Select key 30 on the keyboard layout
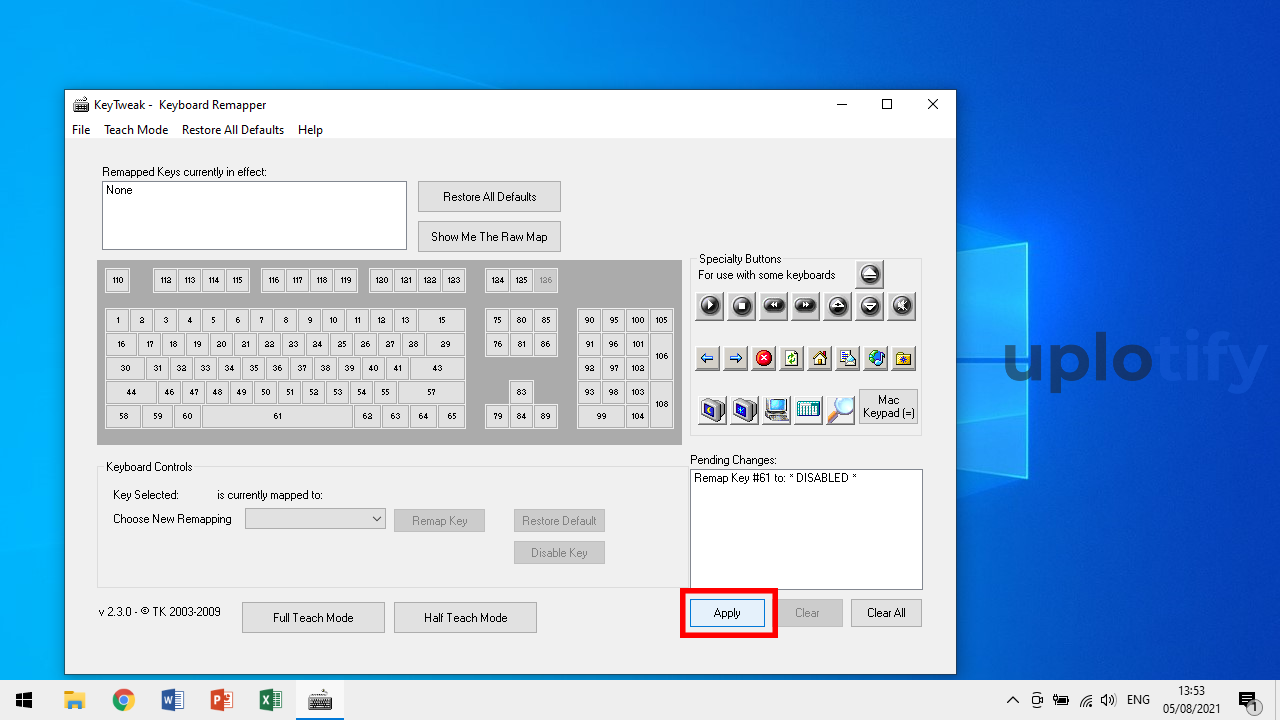Viewport: 1280px width, 720px height. pyautogui.click(x=125, y=368)
